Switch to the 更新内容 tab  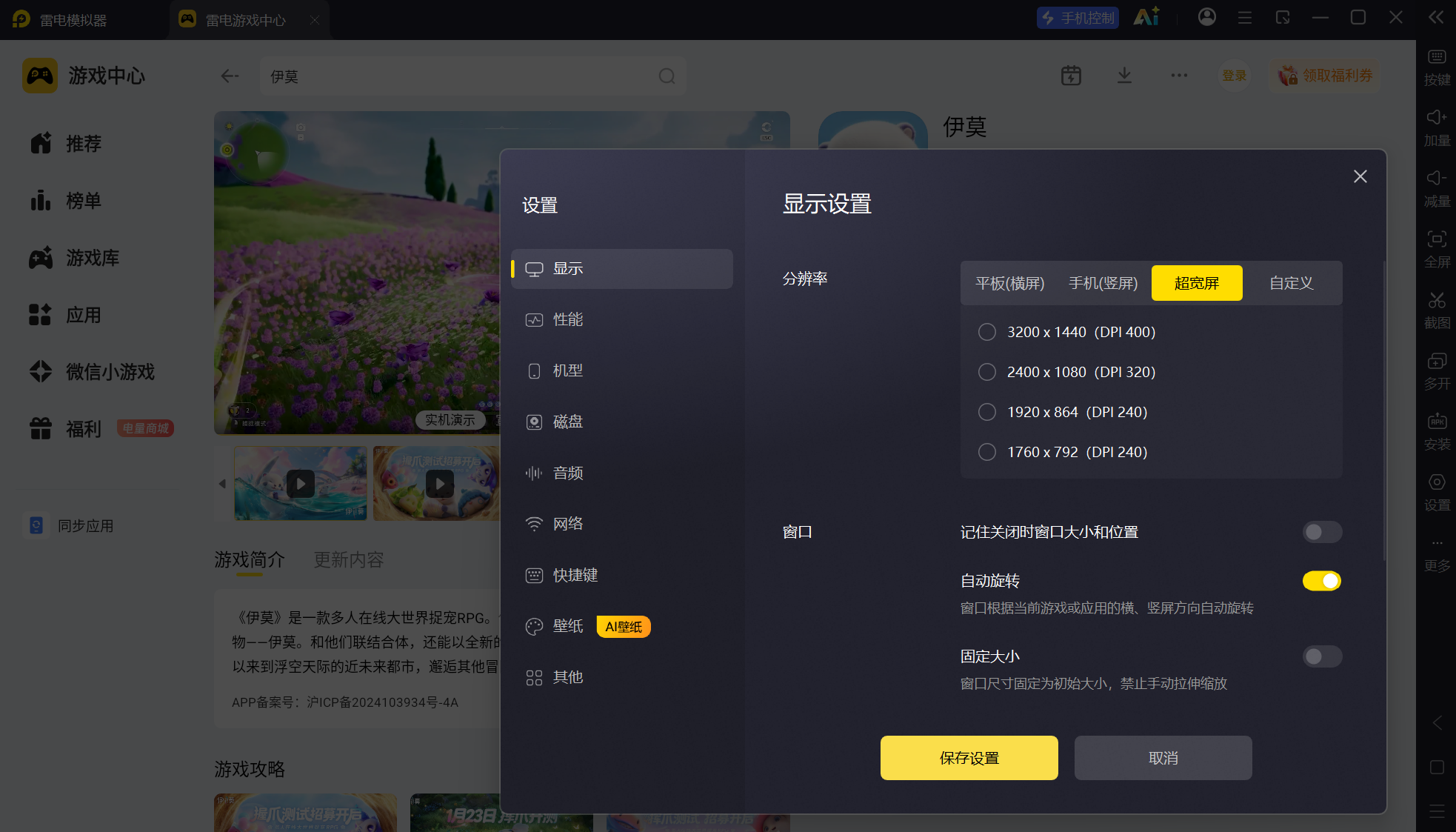[348, 560]
